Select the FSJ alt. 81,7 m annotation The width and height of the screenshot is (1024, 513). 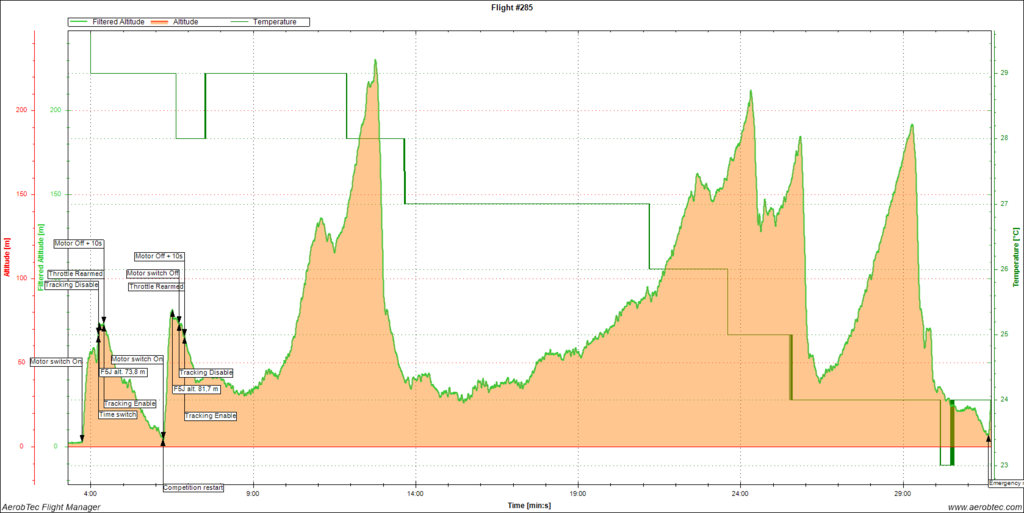click(196, 389)
